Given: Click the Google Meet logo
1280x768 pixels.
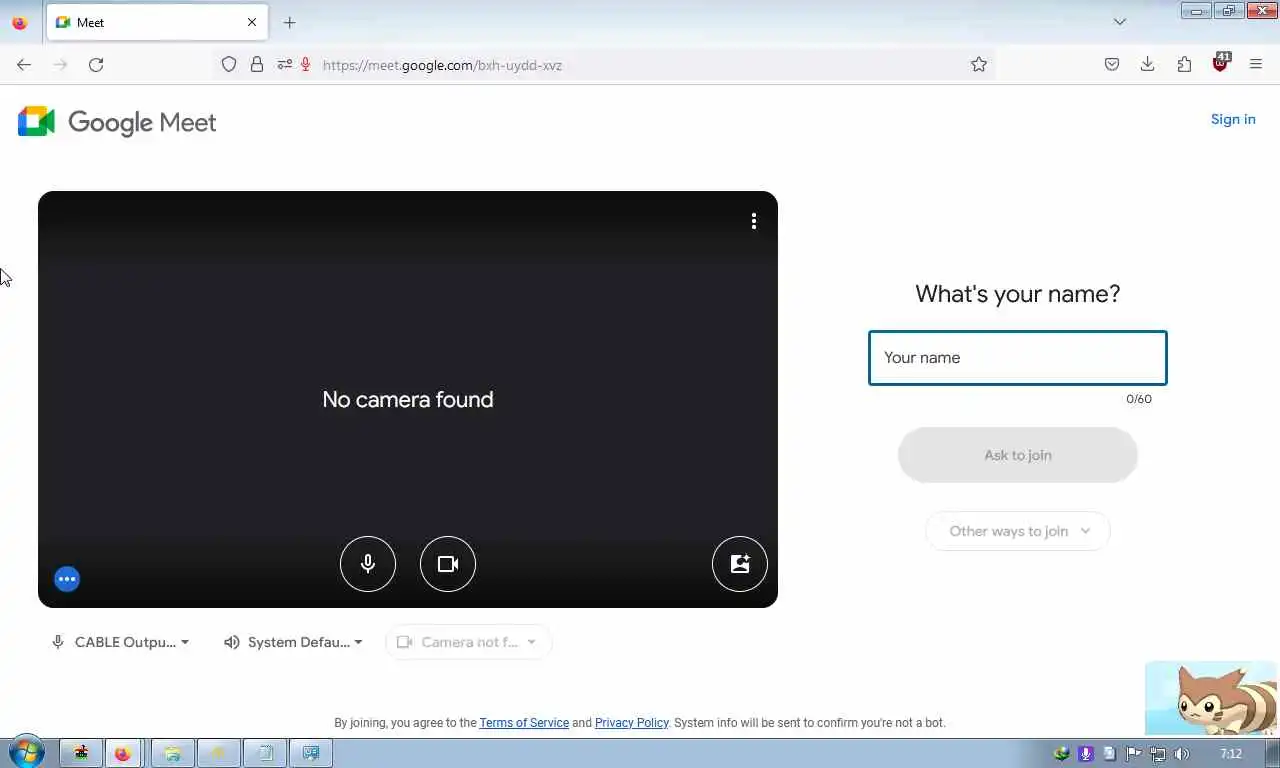Looking at the screenshot, I should click(x=117, y=122).
